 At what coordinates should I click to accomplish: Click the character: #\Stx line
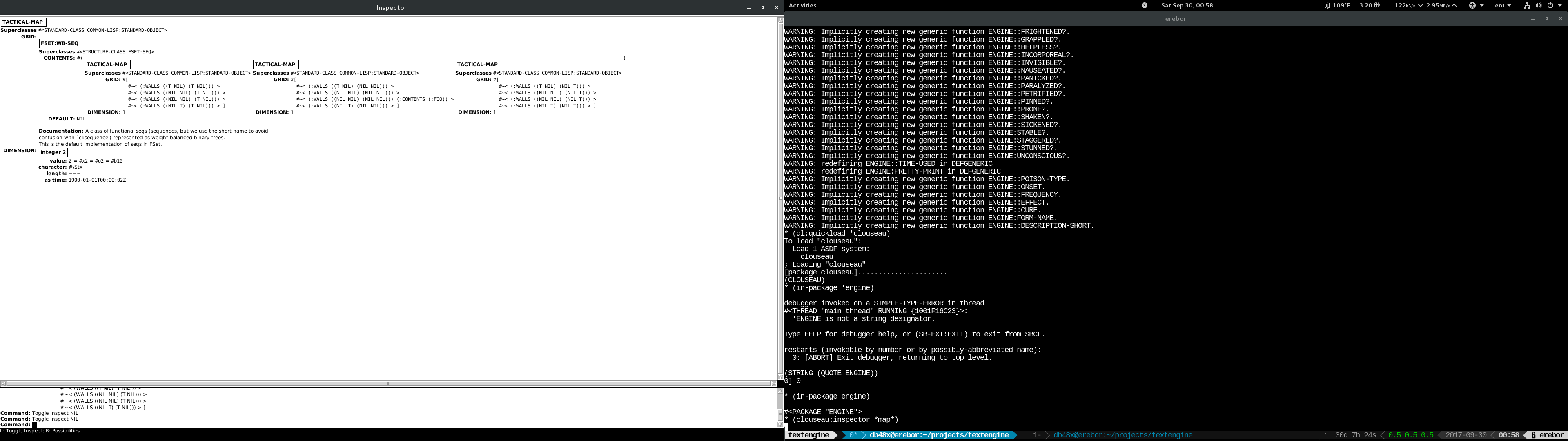[60, 167]
